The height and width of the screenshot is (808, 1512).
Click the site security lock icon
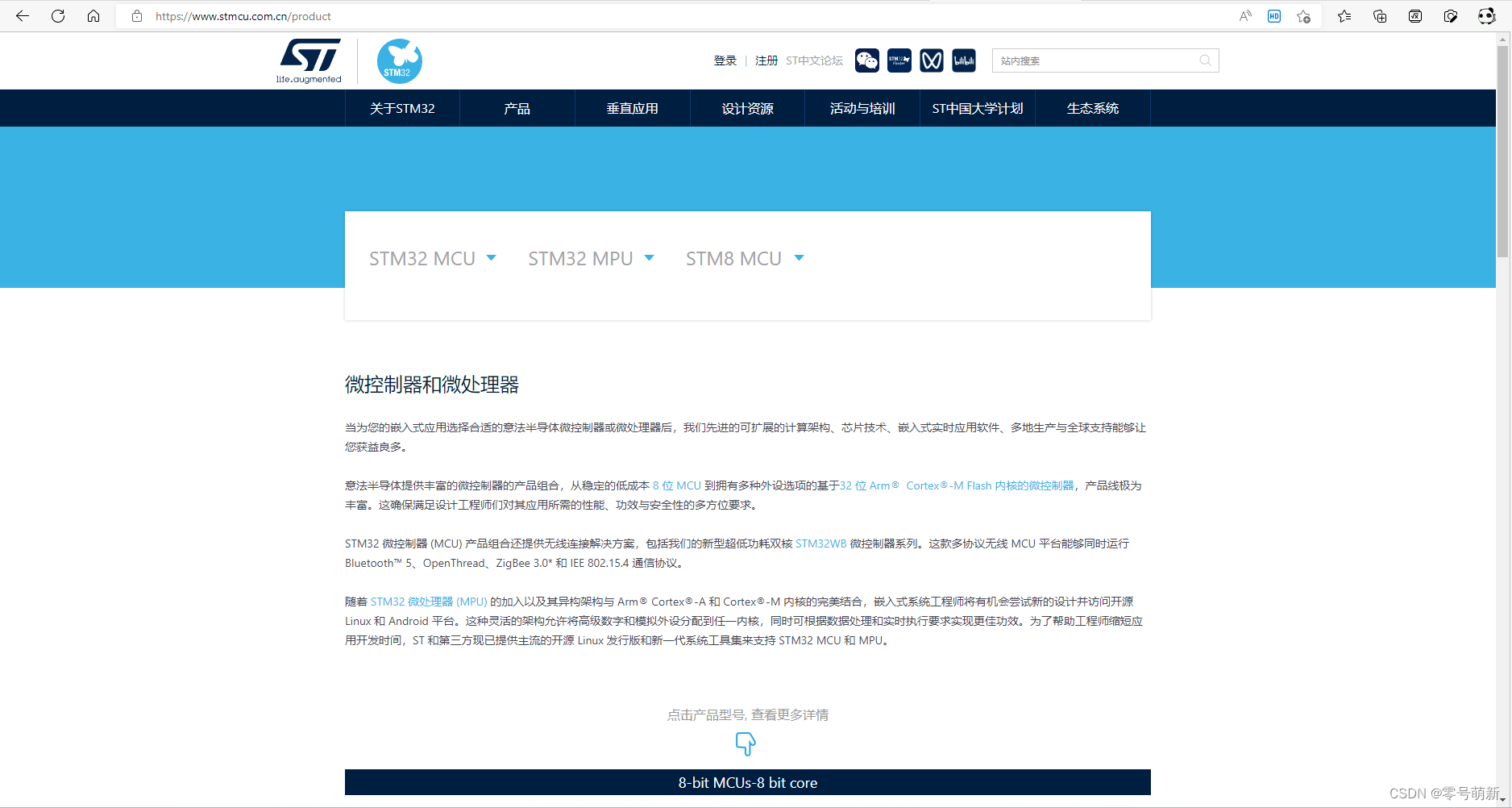[137, 15]
